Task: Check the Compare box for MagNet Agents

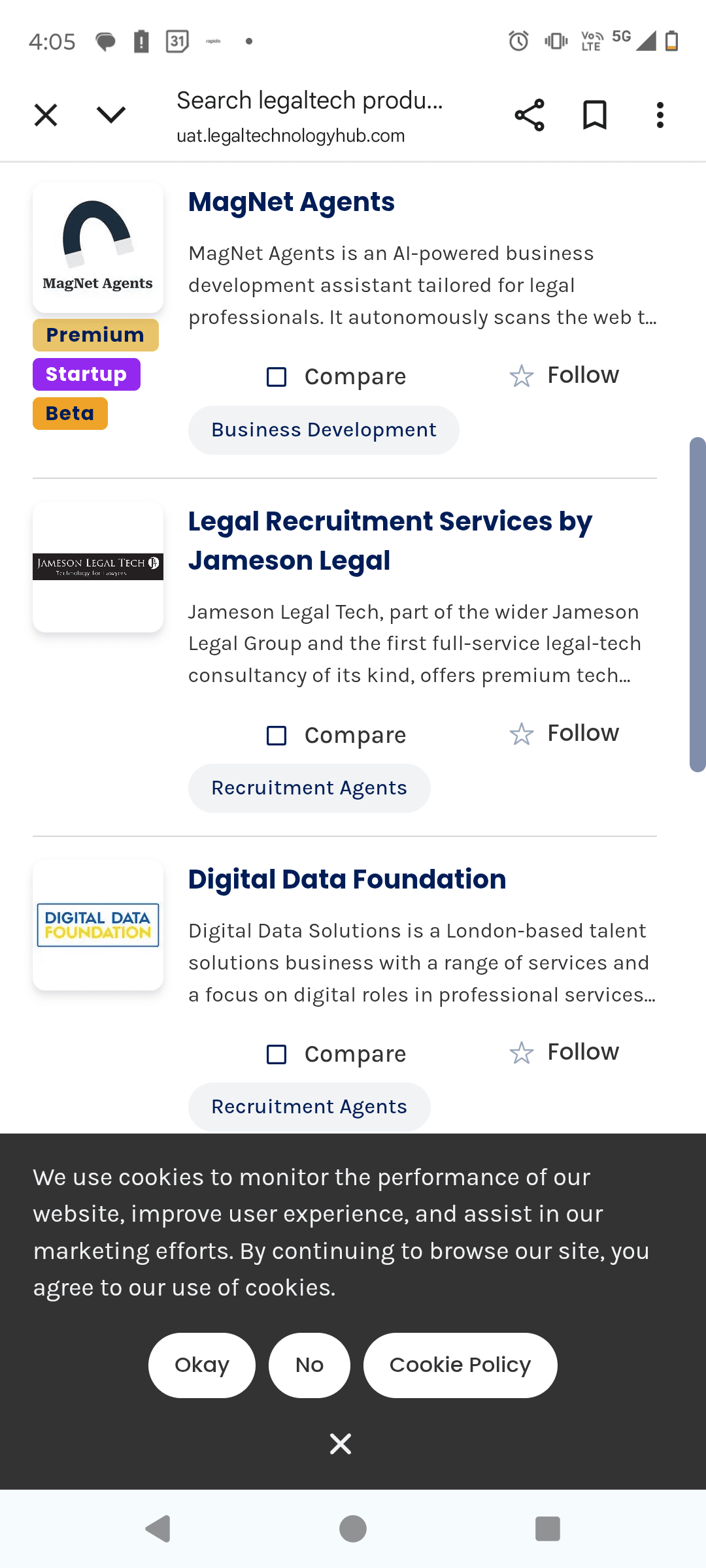Action: tap(277, 377)
